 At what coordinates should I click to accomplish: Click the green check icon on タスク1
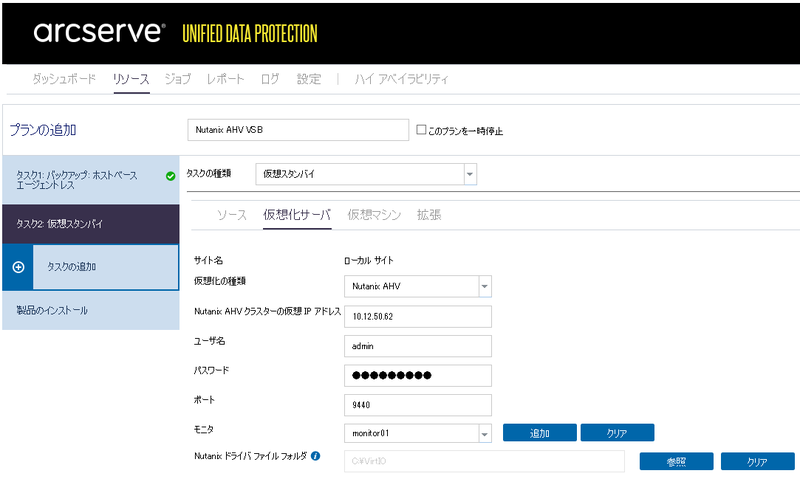click(x=170, y=176)
